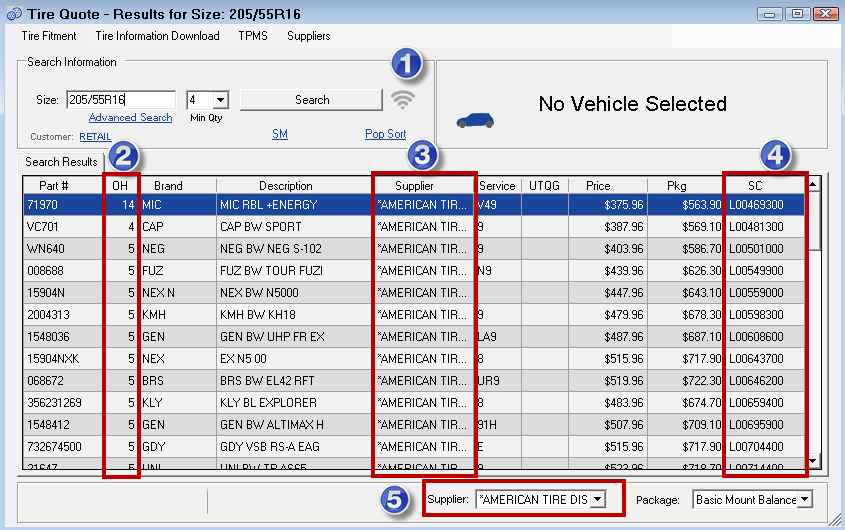
Task: Sort by Service column header
Action: click(497, 186)
